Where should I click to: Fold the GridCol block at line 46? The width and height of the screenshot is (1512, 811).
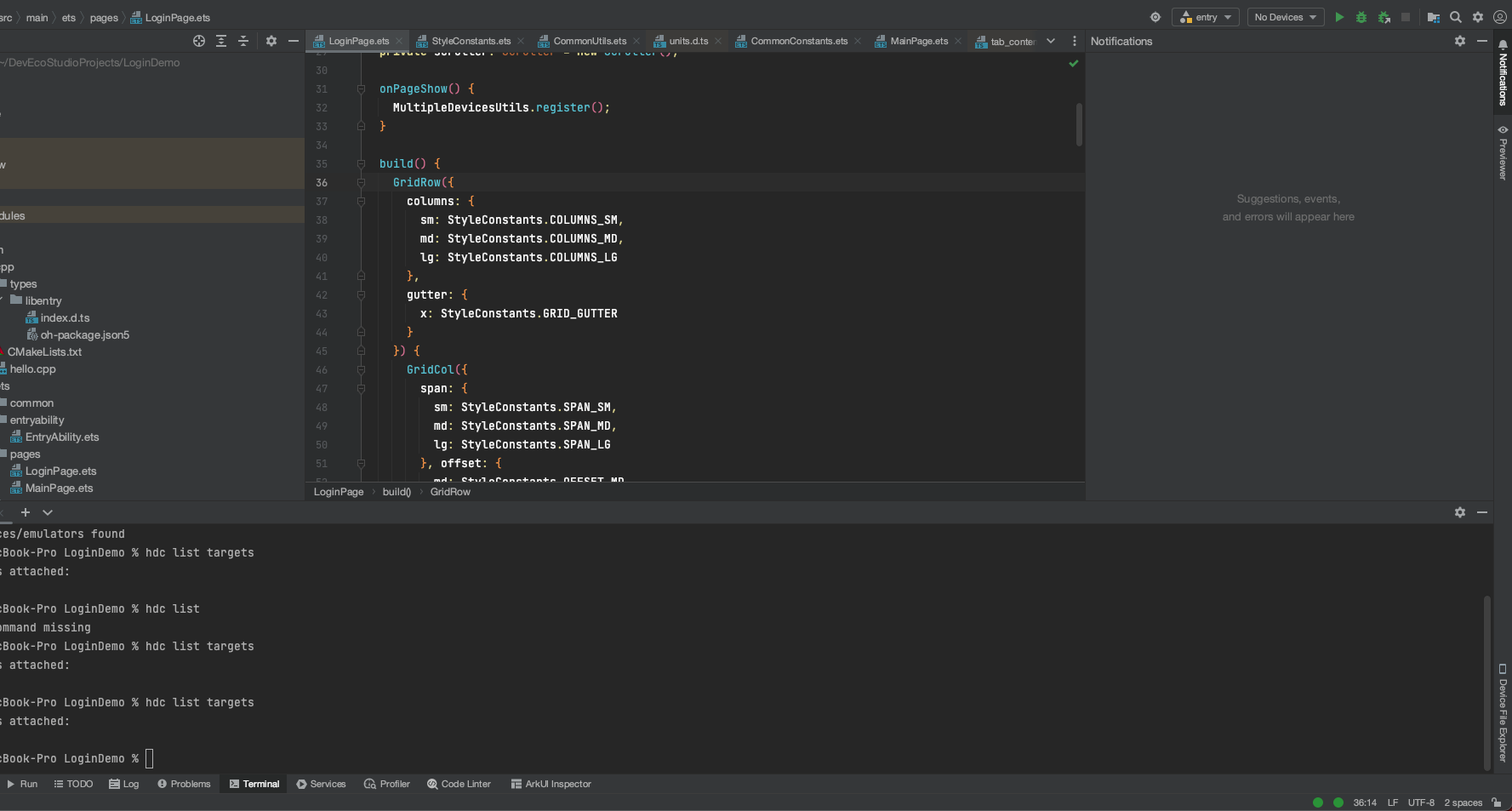361,369
